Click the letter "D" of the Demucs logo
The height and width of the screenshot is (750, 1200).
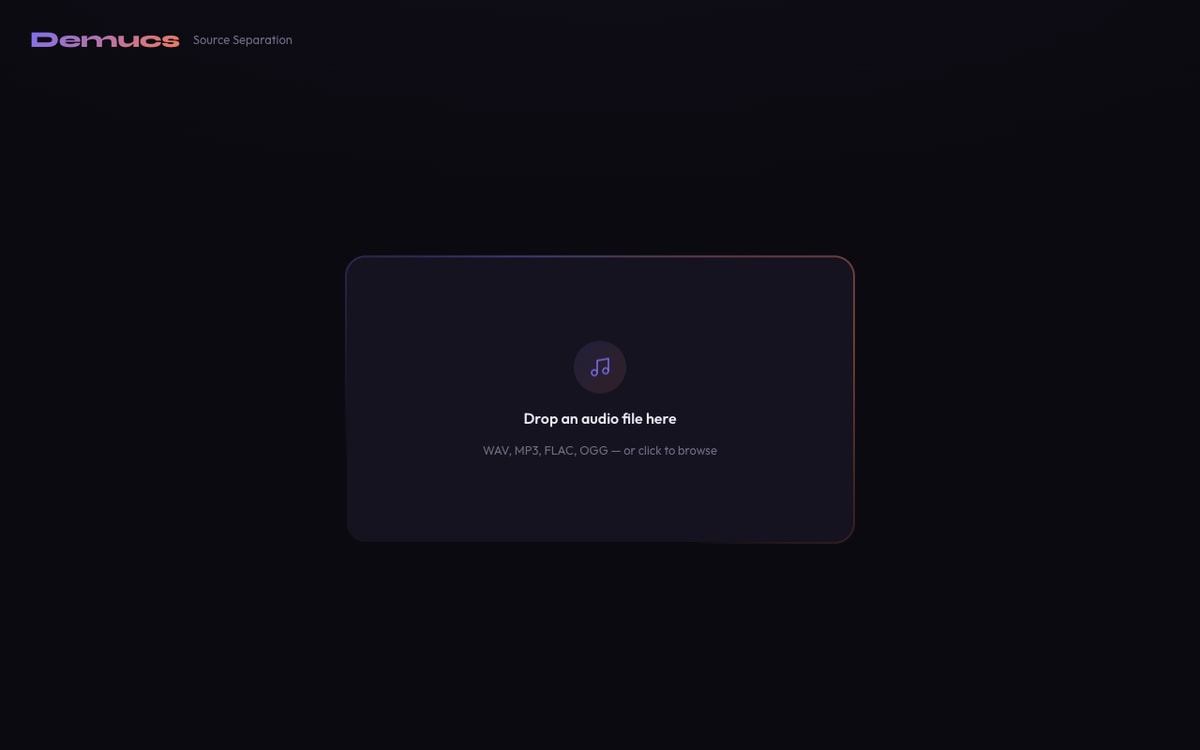click(43, 40)
